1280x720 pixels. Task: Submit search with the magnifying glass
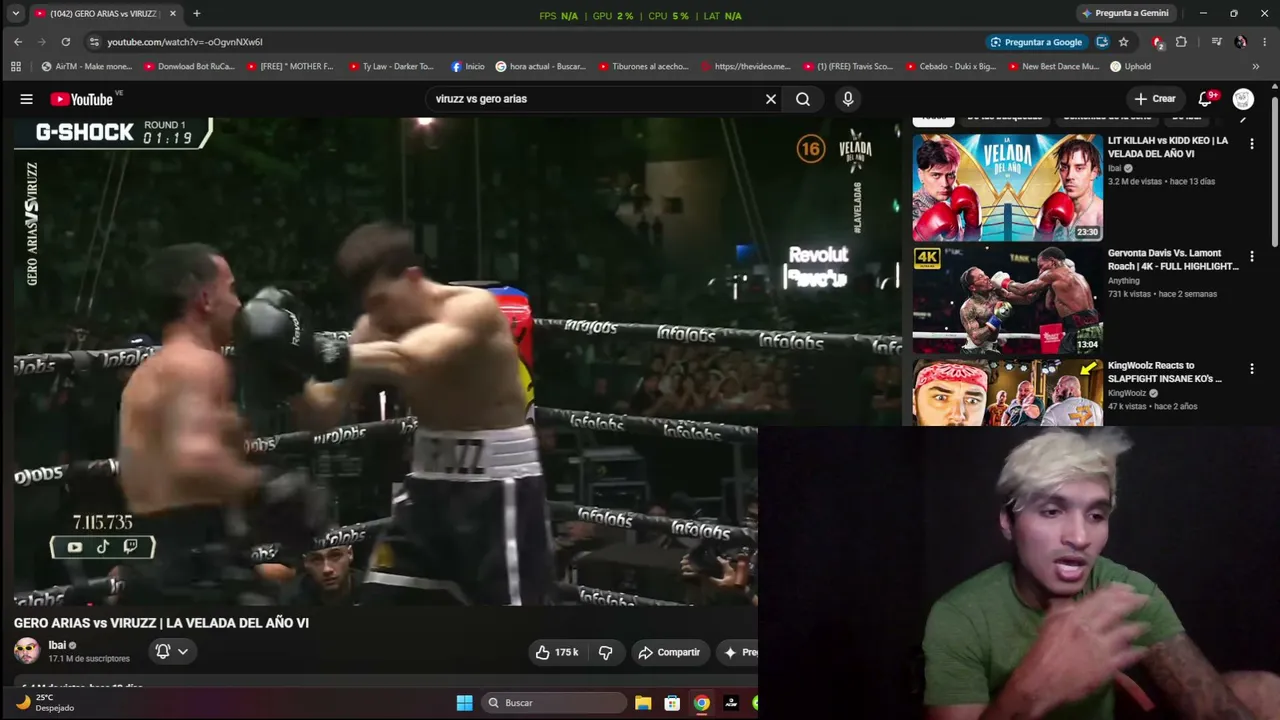(x=803, y=99)
